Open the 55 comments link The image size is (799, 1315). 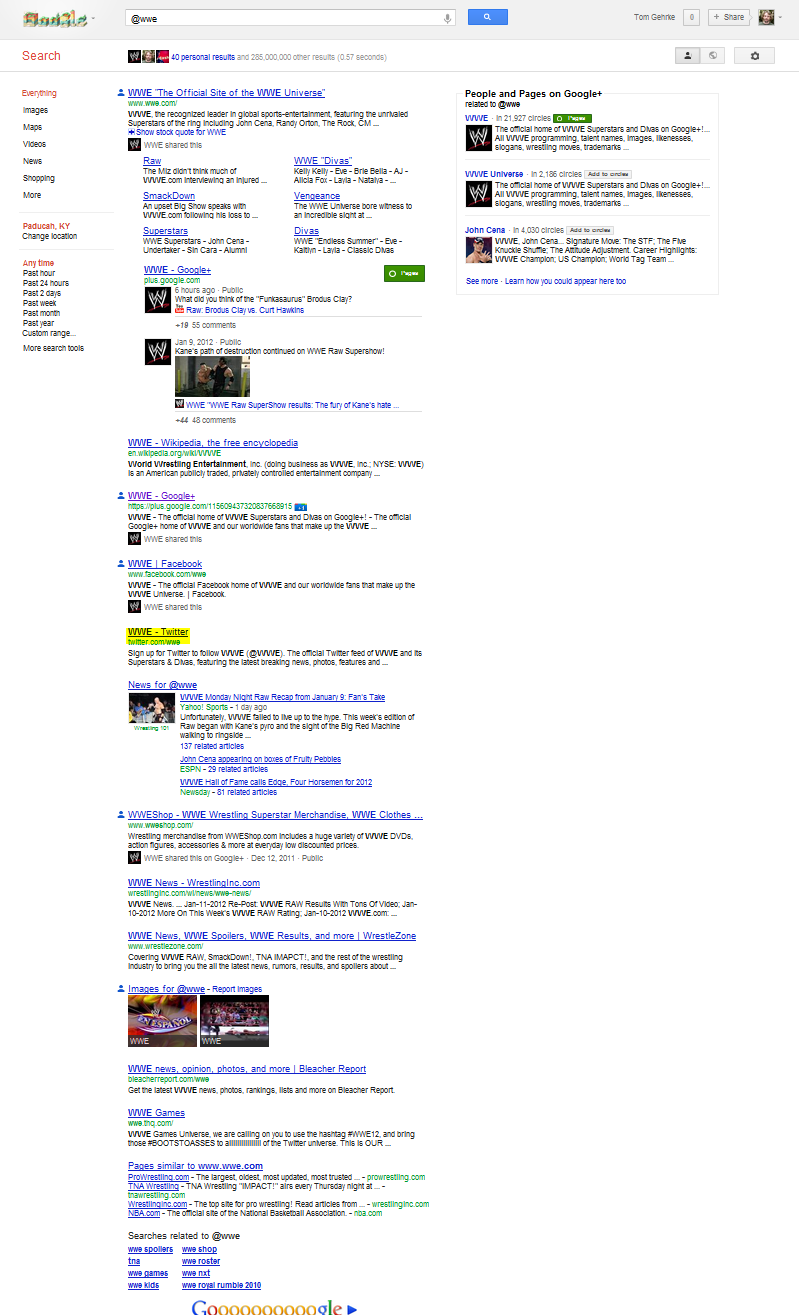click(214, 326)
